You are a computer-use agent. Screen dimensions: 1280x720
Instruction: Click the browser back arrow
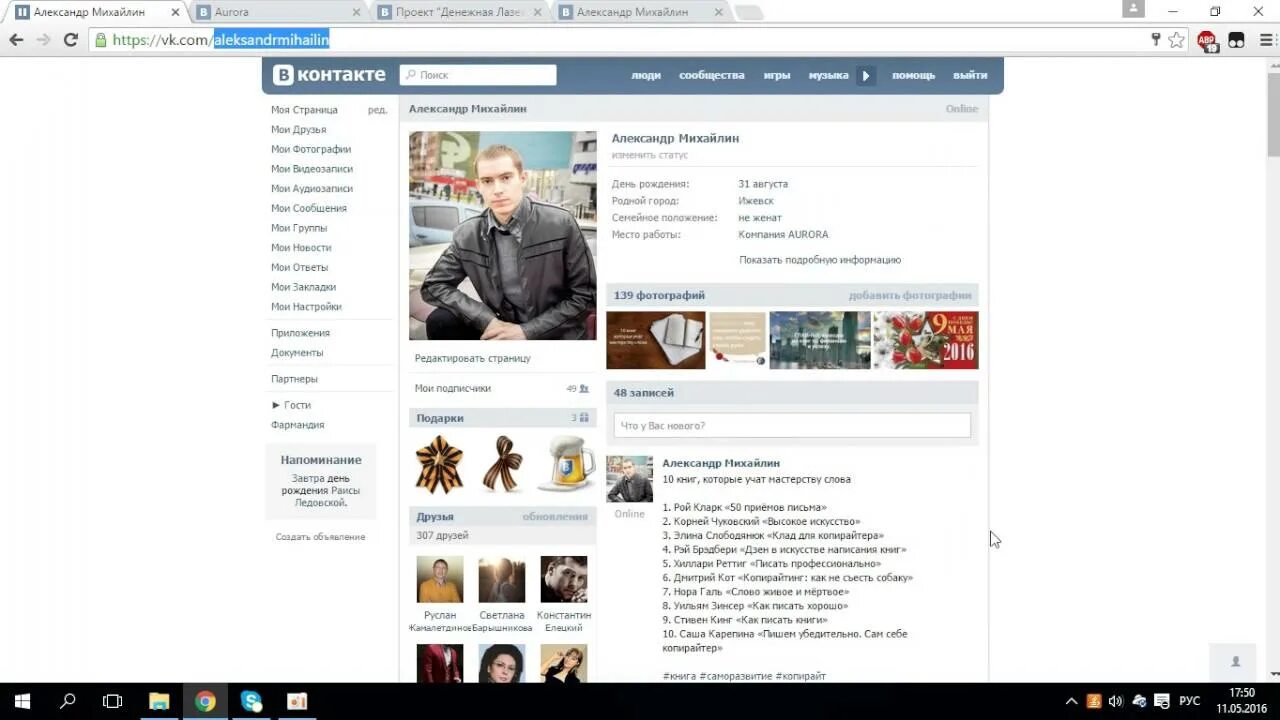(16, 40)
